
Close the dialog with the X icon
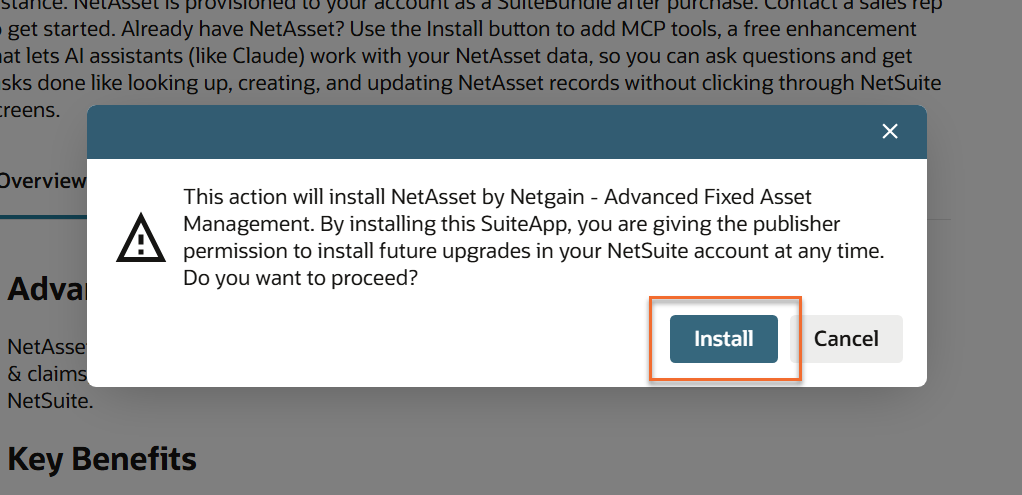click(890, 131)
